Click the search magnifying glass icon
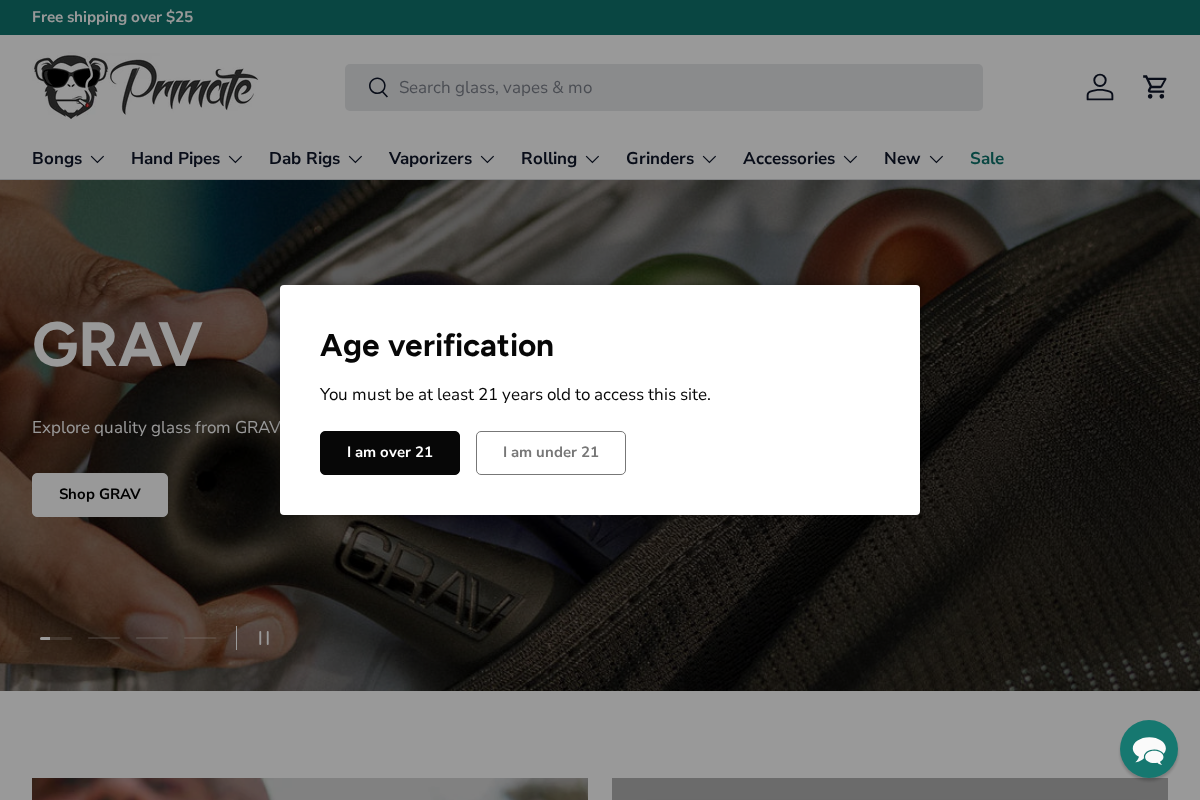The width and height of the screenshot is (1200, 800). [378, 88]
